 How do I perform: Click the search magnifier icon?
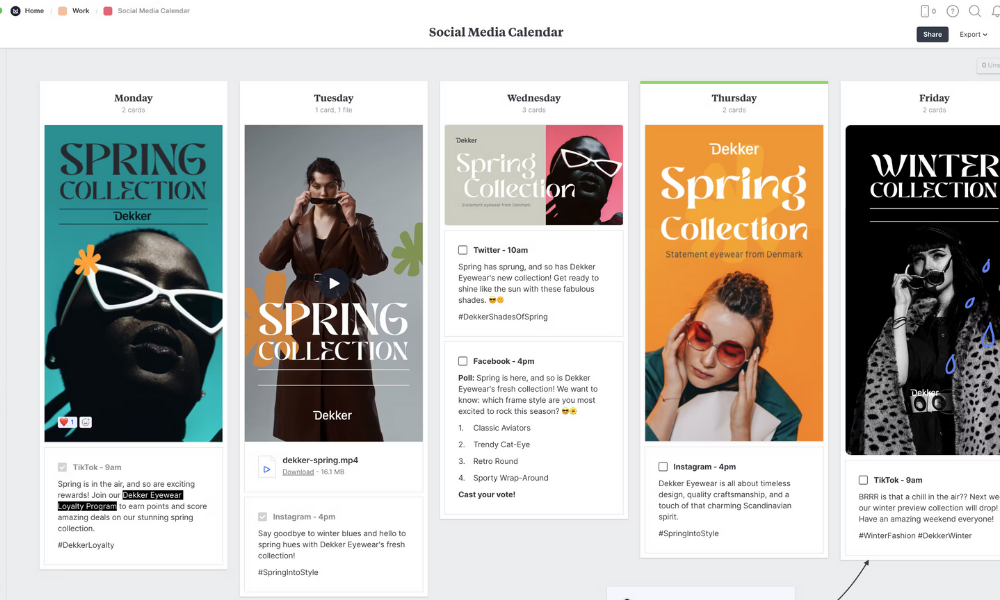(x=975, y=11)
